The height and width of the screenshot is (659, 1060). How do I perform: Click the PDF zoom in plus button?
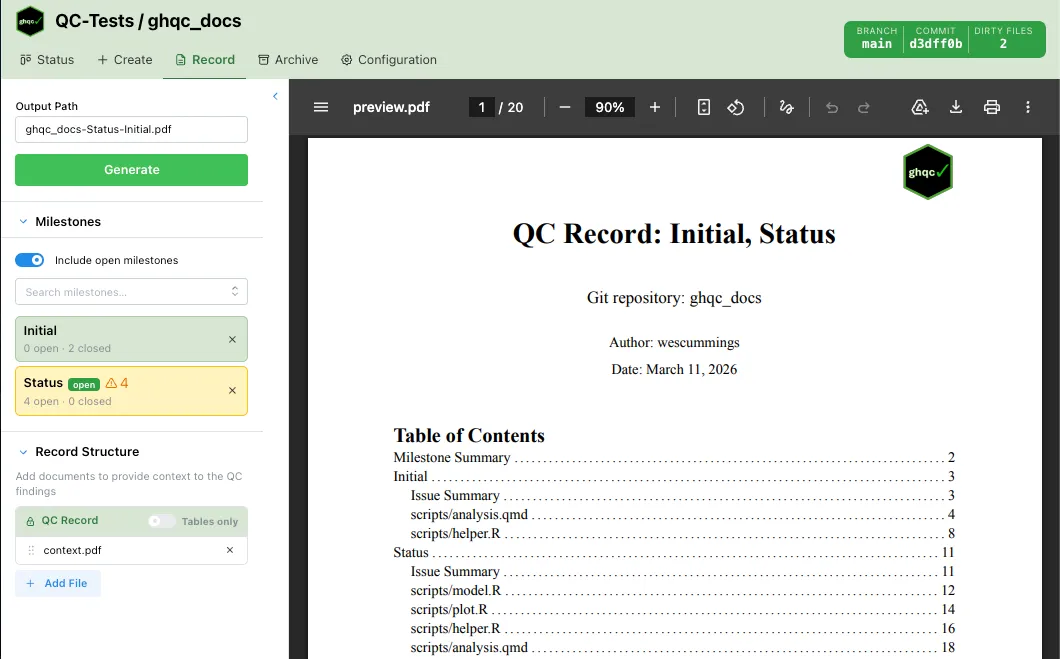(655, 107)
